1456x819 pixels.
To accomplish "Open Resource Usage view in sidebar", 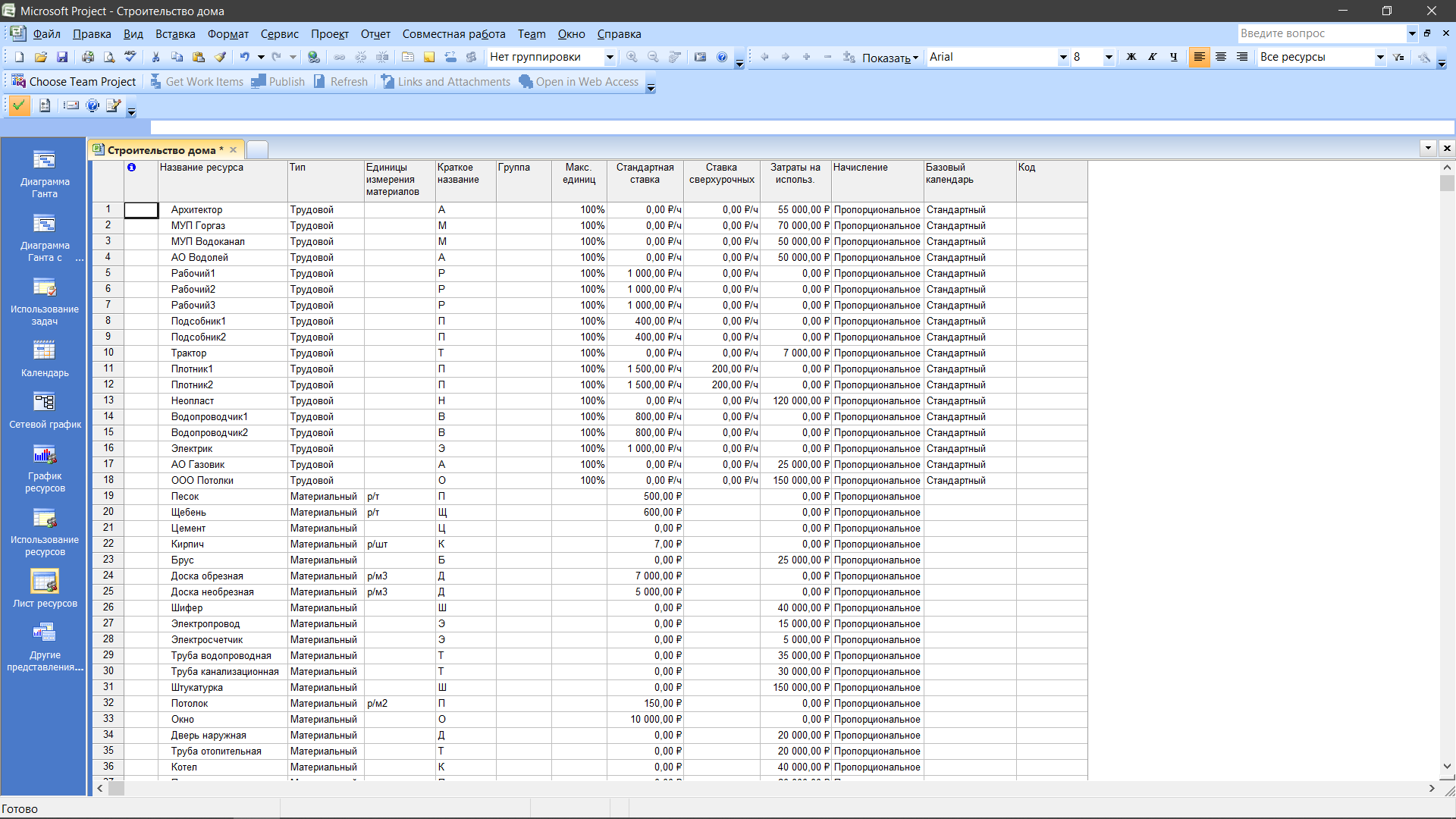I will [x=45, y=532].
